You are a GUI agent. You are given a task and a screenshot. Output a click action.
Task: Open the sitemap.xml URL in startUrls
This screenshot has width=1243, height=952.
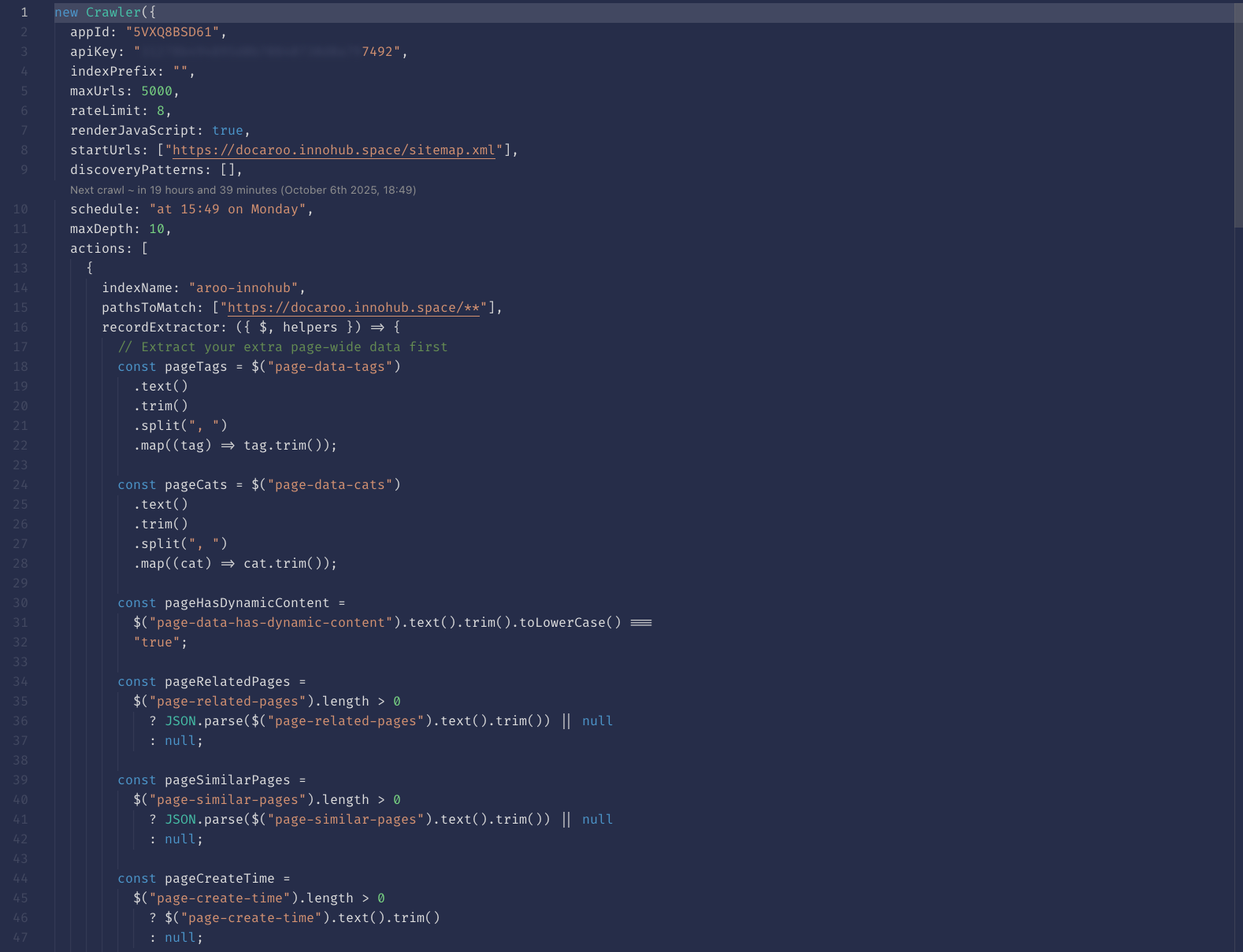pyautogui.click(x=333, y=150)
